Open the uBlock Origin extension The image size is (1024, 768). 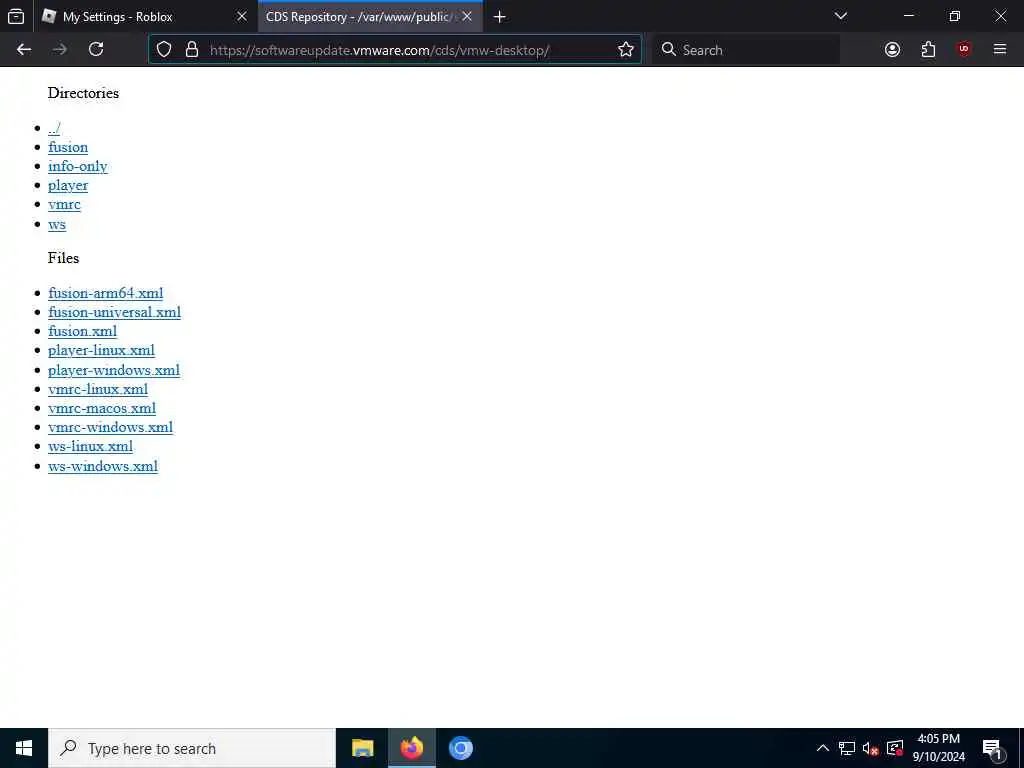(x=964, y=50)
